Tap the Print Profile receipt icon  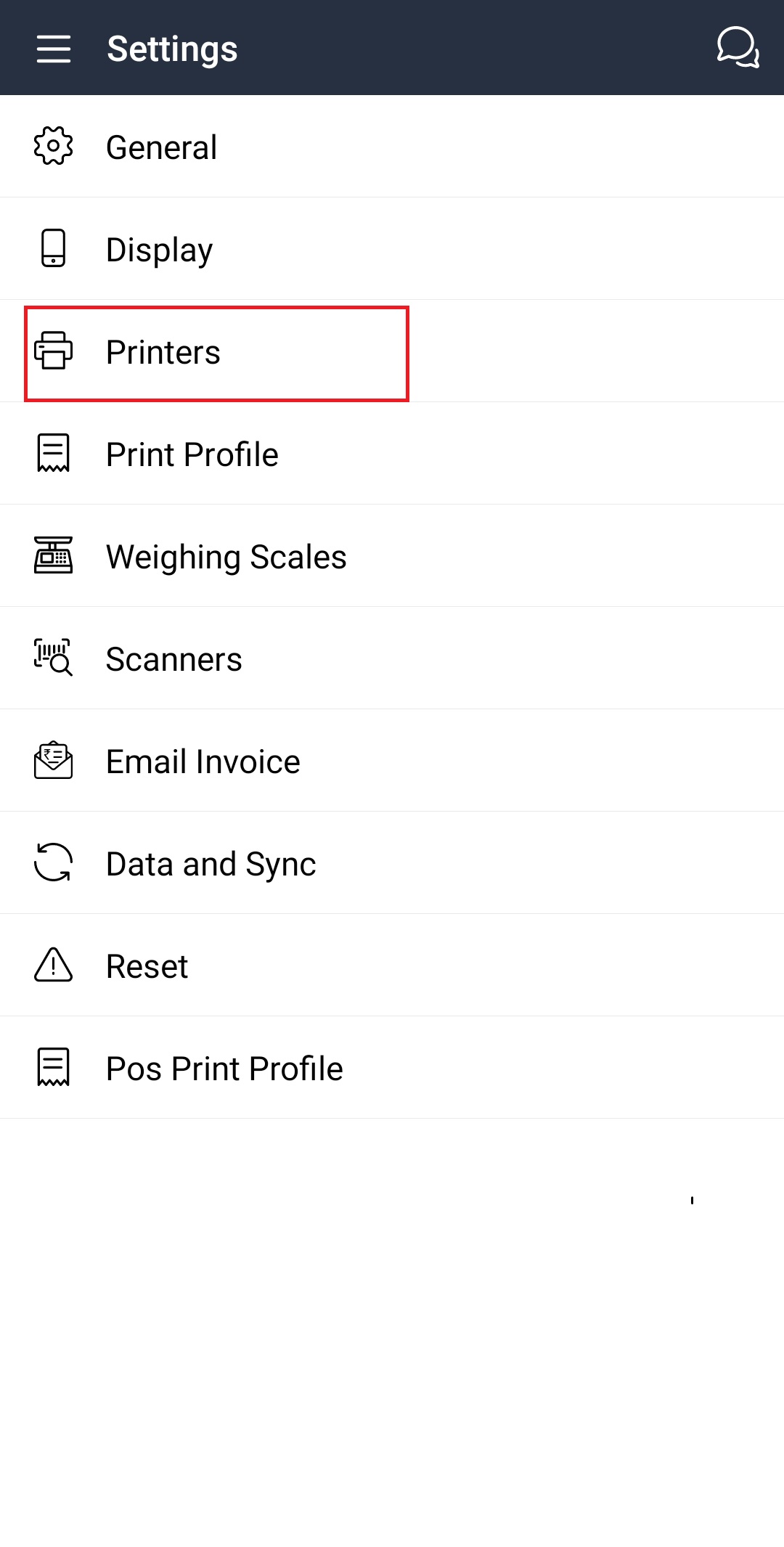54,453
